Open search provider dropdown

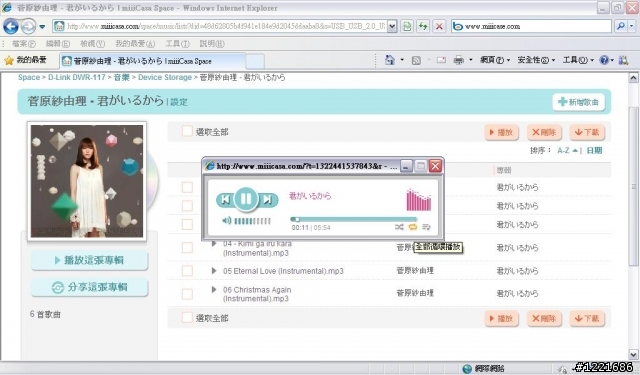click(631, 27)
